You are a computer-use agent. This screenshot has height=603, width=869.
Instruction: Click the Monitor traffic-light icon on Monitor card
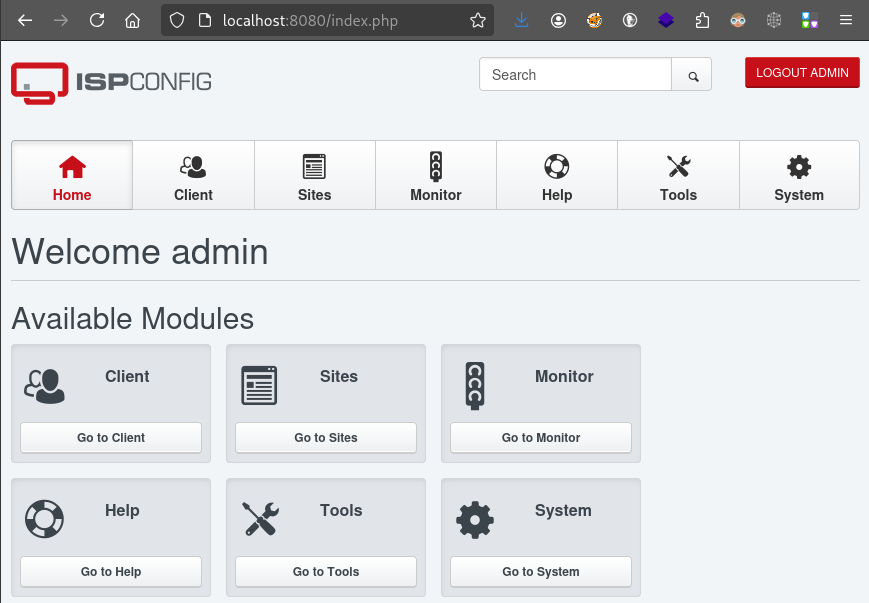click(474, 384)
